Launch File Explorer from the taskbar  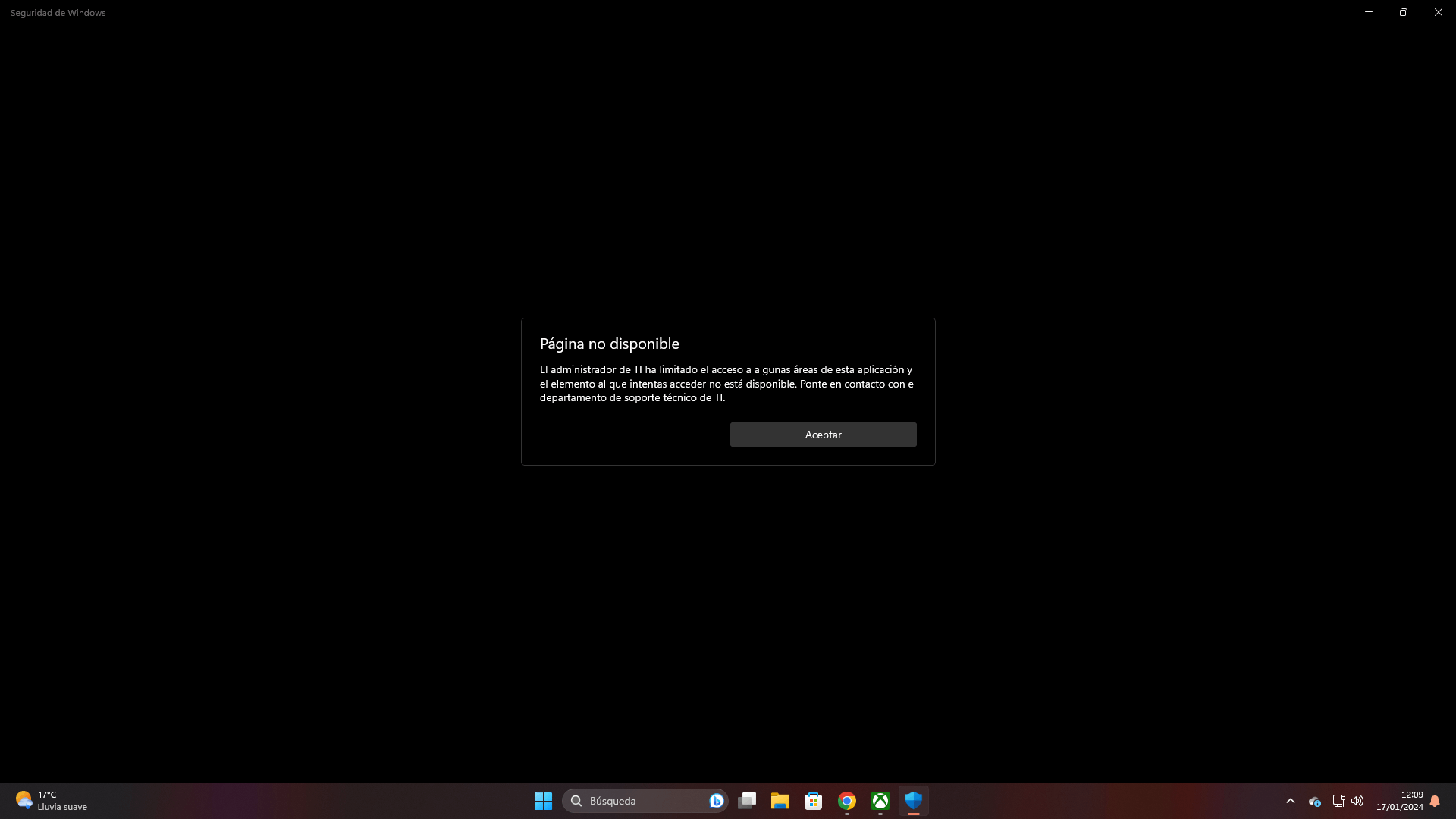(780, 801)
